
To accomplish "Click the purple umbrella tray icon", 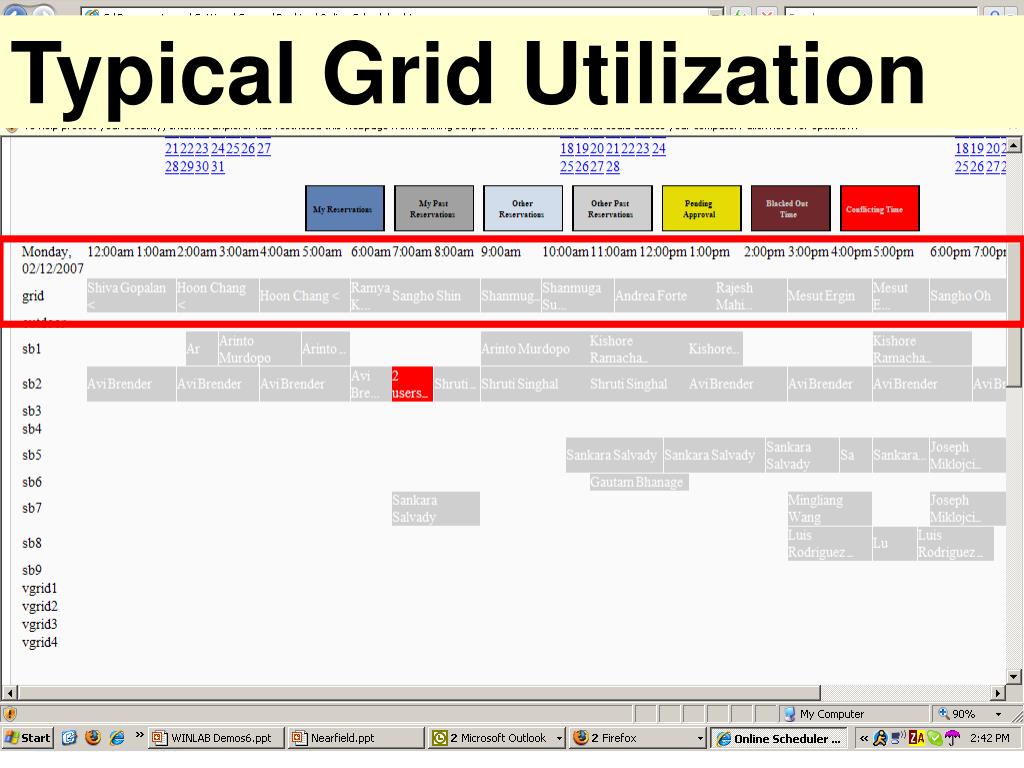I will [953, 738].
